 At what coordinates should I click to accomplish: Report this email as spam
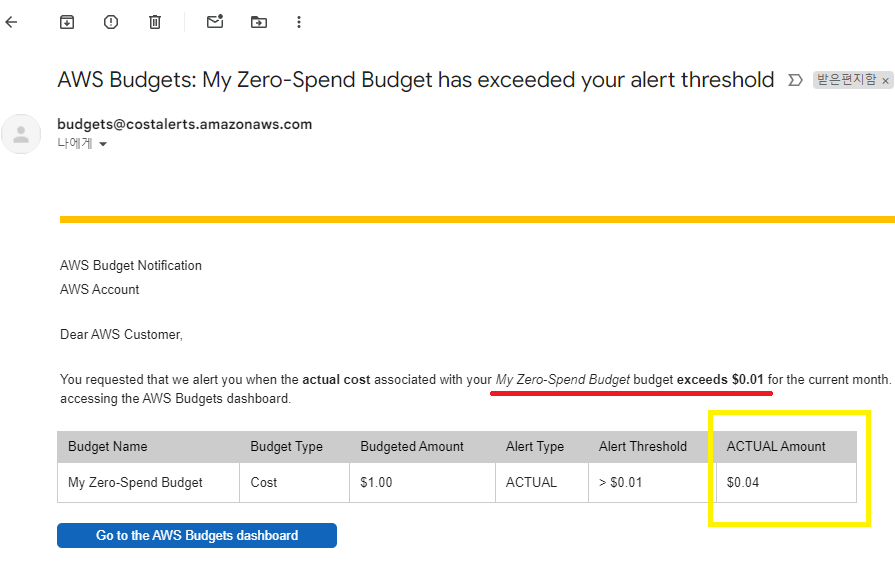[x=111, y=22]
